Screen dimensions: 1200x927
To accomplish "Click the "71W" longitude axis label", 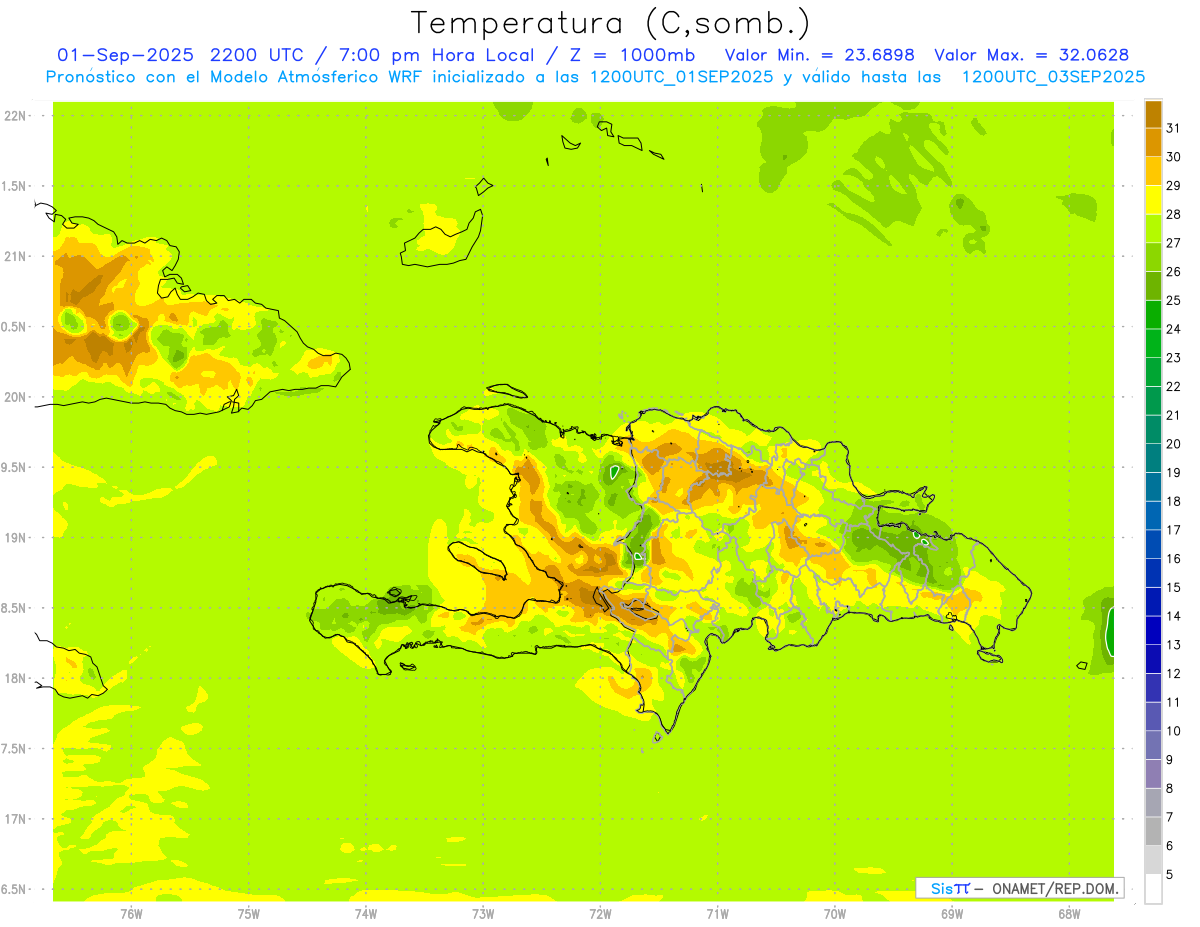I will (717, 913).
